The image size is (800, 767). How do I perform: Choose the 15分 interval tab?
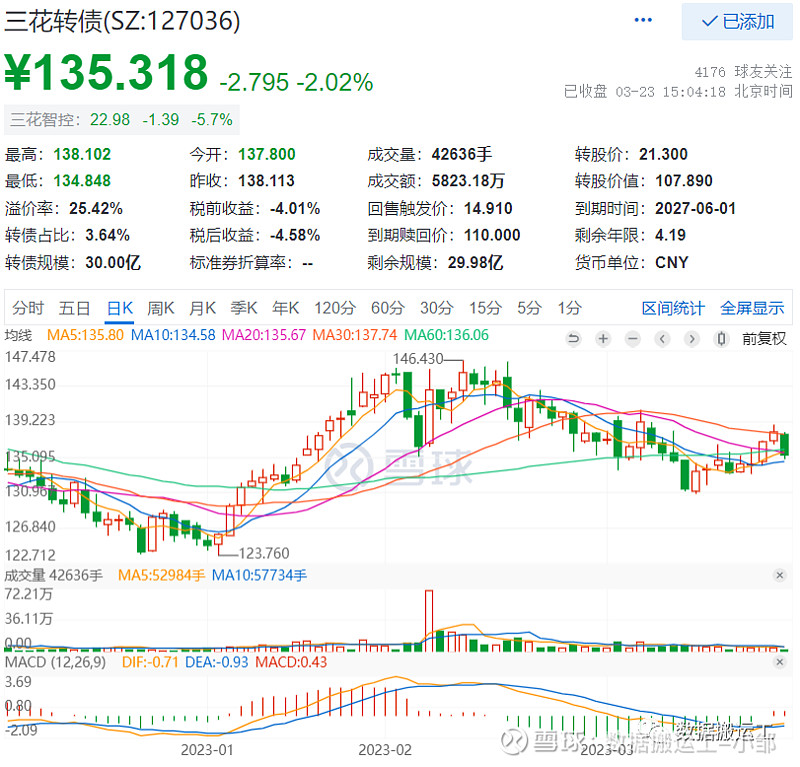pos(486,308)
